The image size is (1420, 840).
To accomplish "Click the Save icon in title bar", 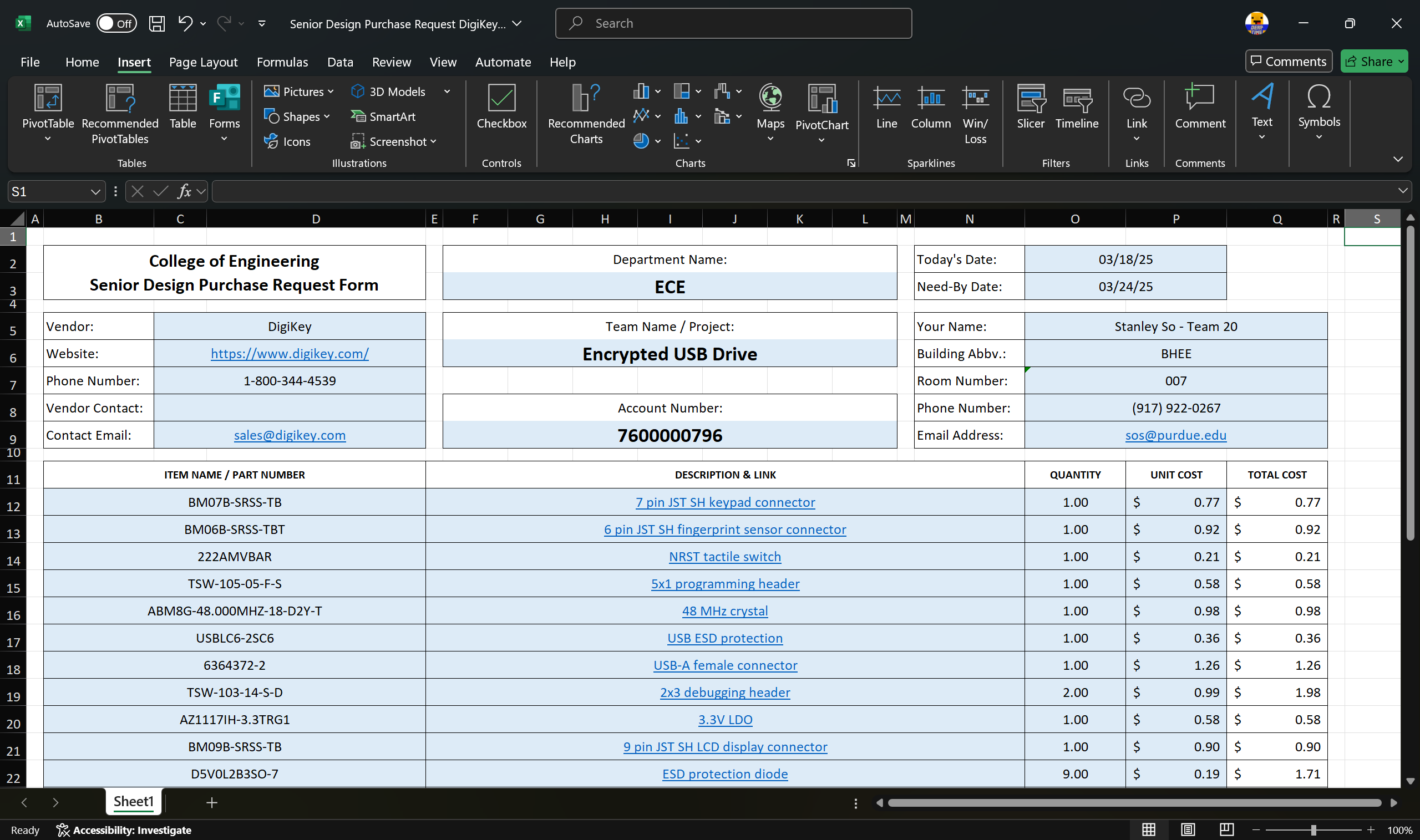I will point(156,23).
